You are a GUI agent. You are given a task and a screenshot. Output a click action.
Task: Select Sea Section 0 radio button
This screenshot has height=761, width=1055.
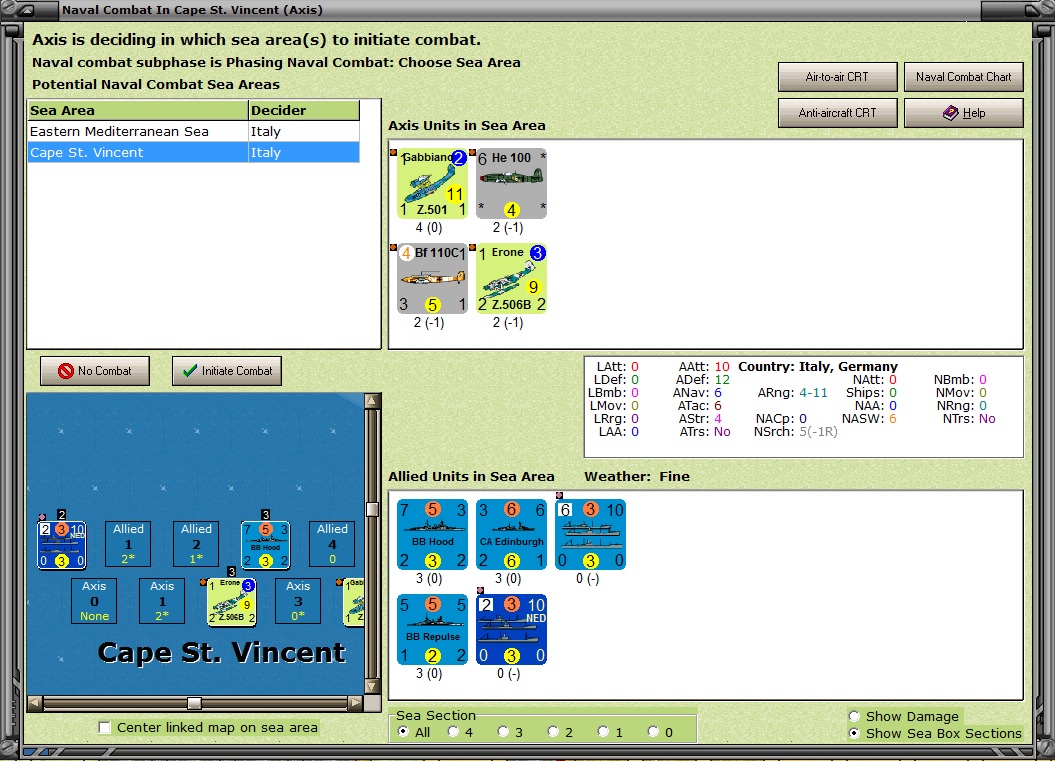pyautogui.click(x=653, y=731)
